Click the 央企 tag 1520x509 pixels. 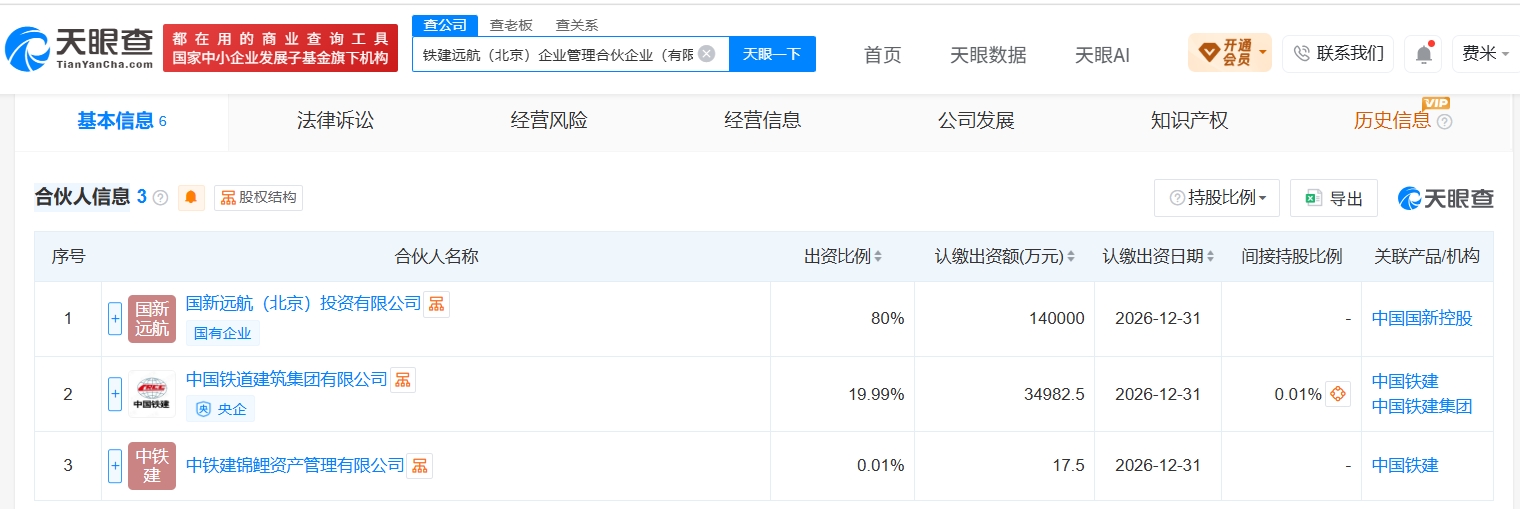(220, 408)
